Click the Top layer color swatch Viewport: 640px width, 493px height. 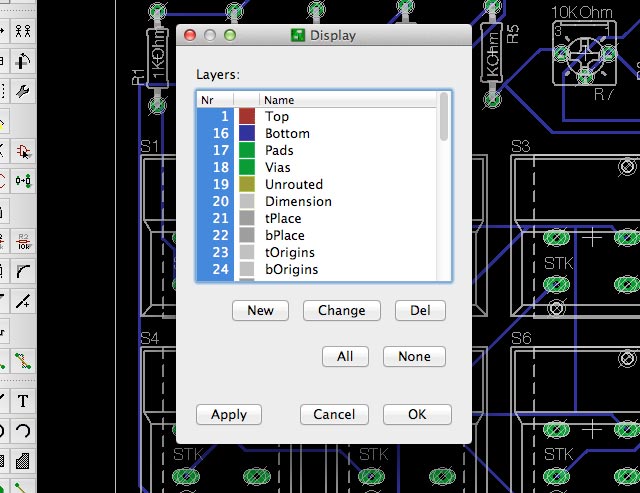(x=247, y=117)
